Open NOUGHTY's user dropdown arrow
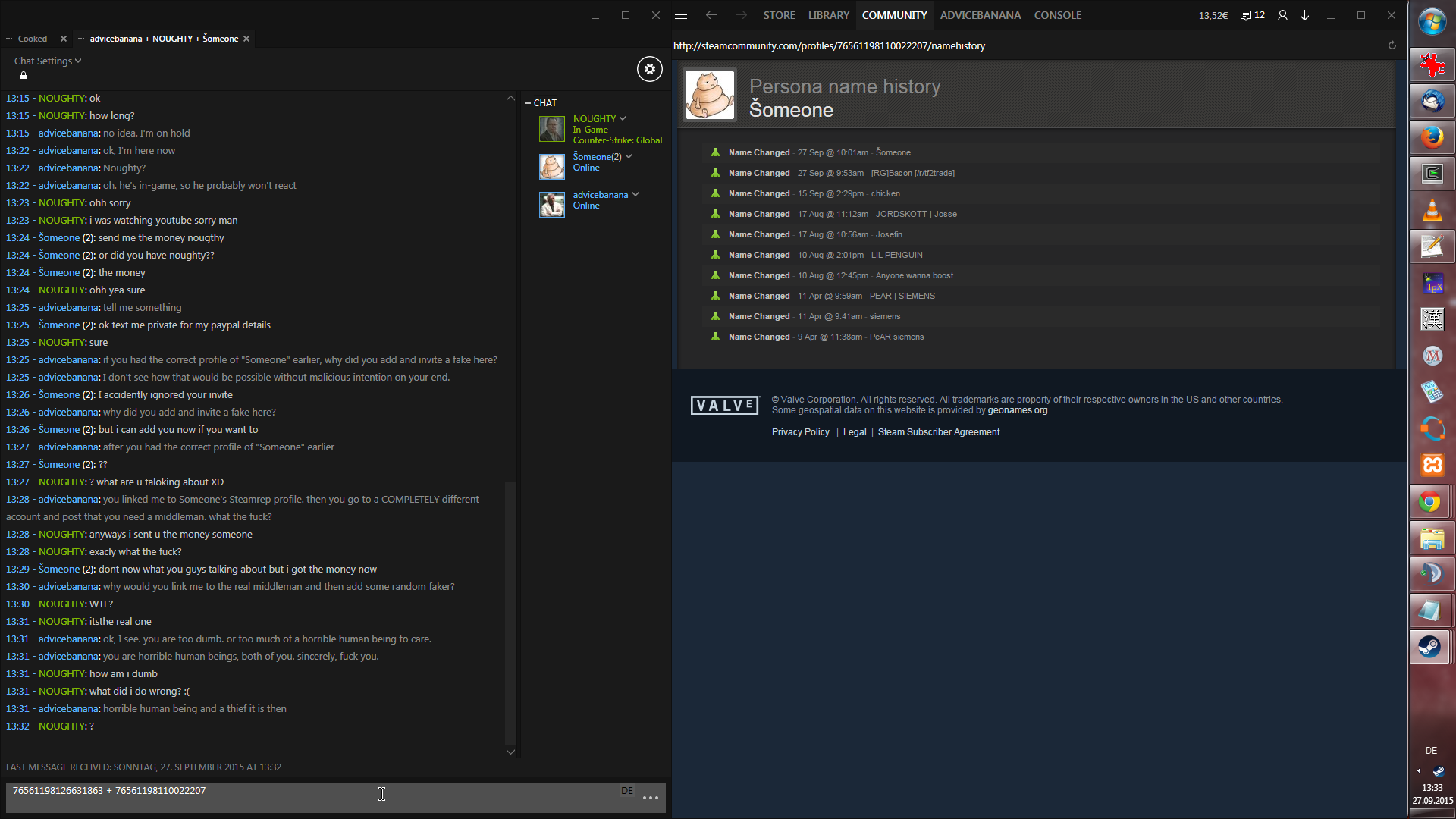 [x=623, y=118]
